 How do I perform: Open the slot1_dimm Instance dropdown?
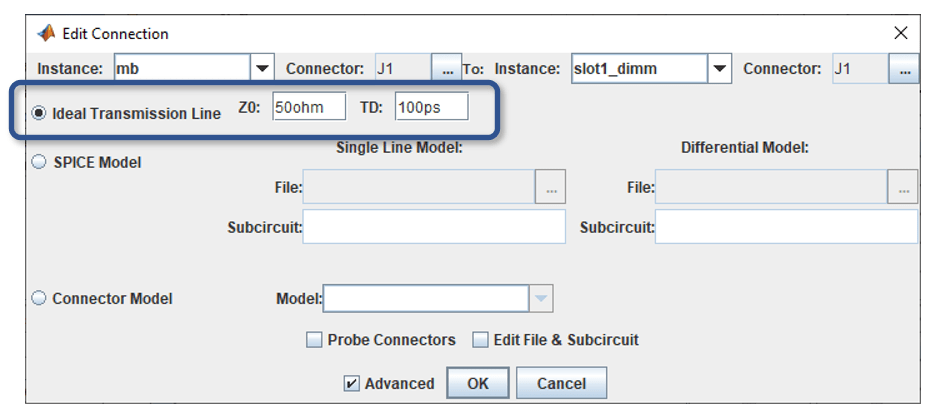click(x=719, y=69)
